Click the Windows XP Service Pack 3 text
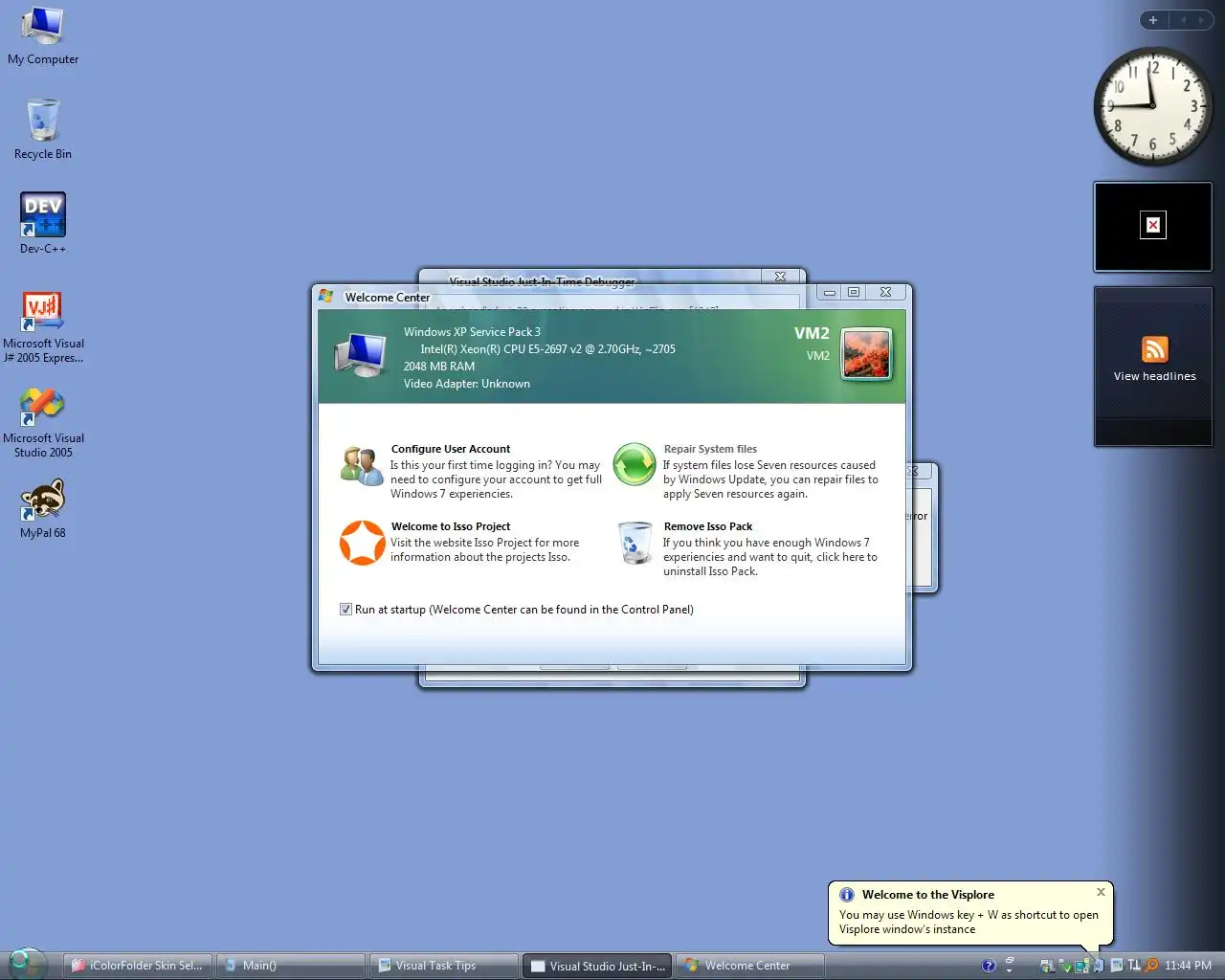The image size is (1225, 980). (472, 332)
